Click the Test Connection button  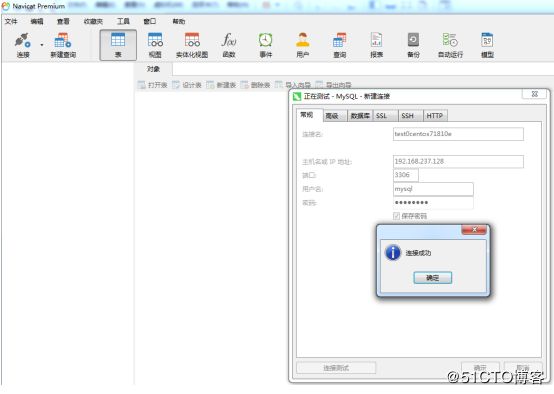[x=336, y=368]
